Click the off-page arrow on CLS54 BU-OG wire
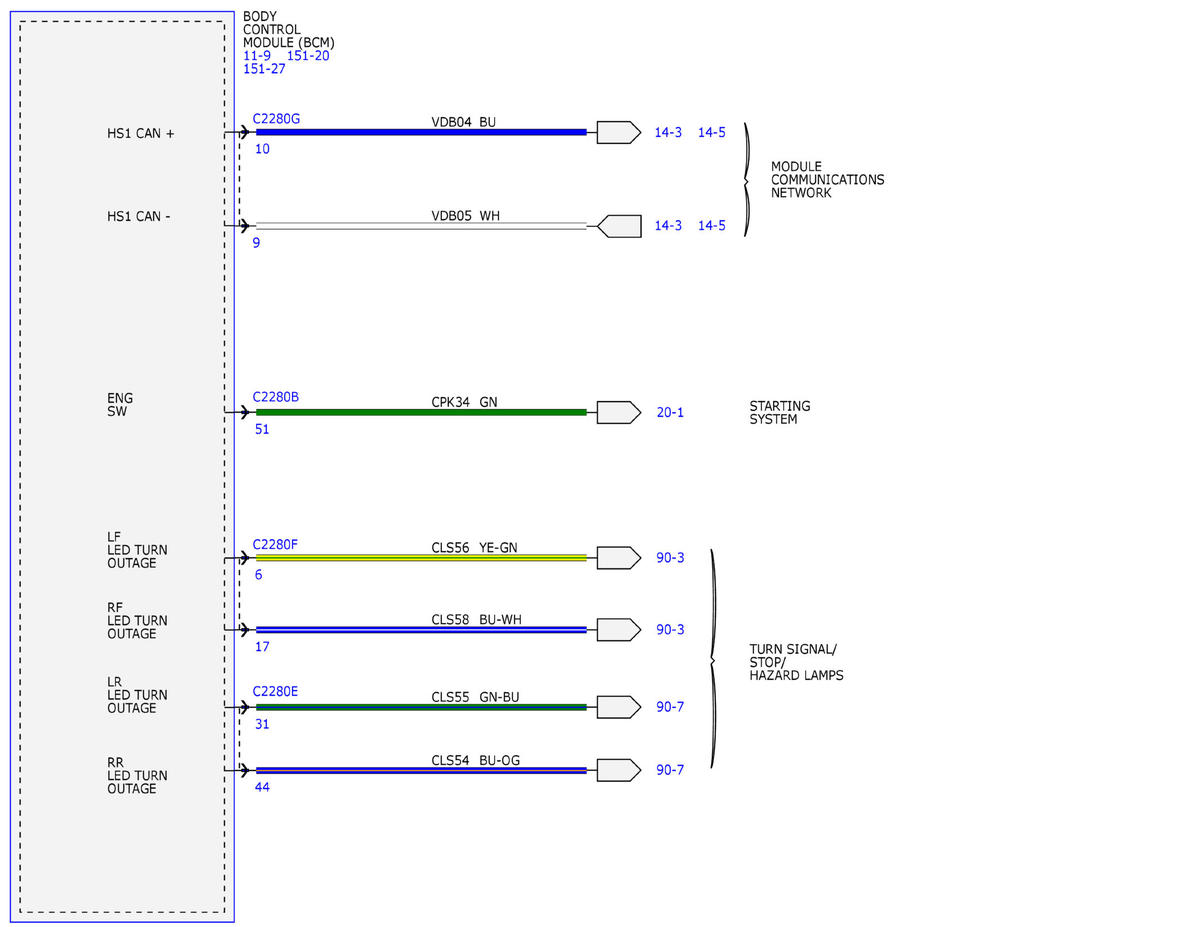Screen dimensions: 1200x927 click(619, 770)
